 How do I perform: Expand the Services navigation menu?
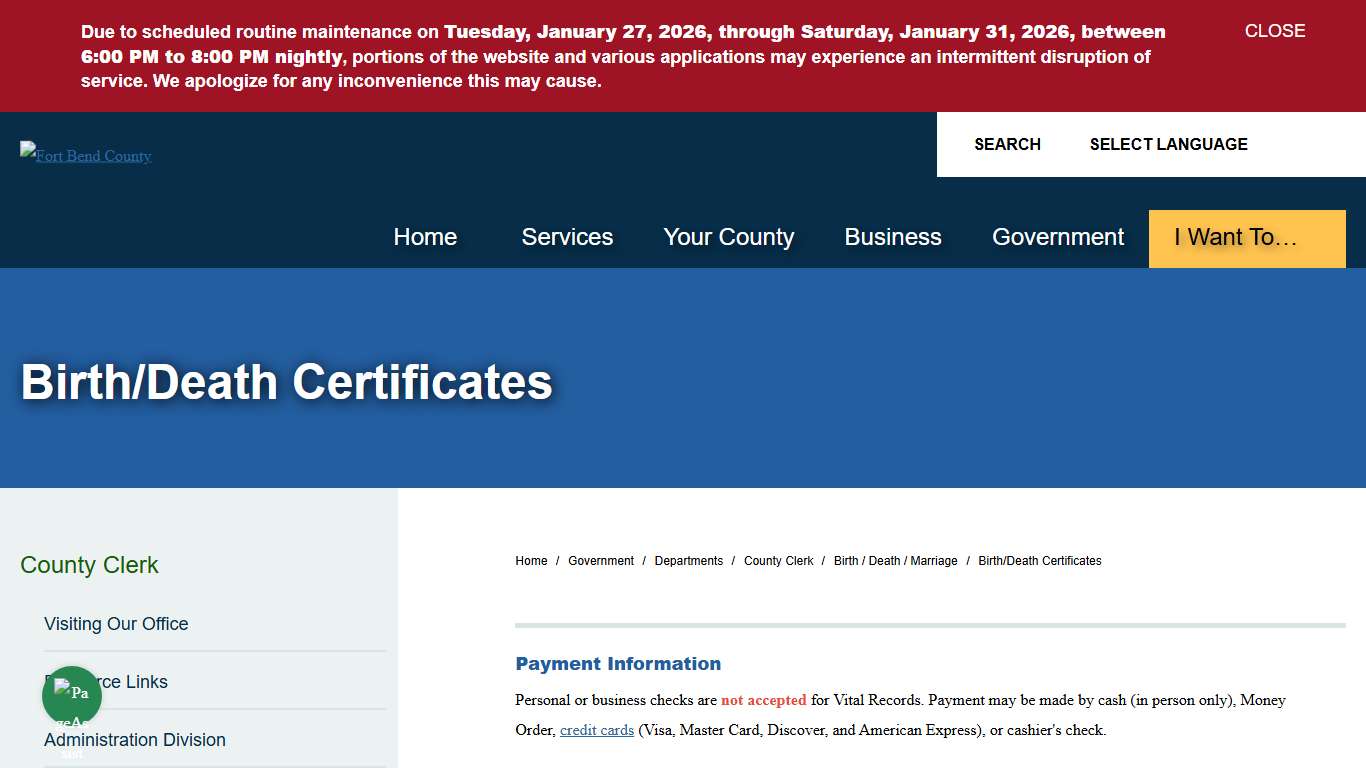click(x=567, y=237)
